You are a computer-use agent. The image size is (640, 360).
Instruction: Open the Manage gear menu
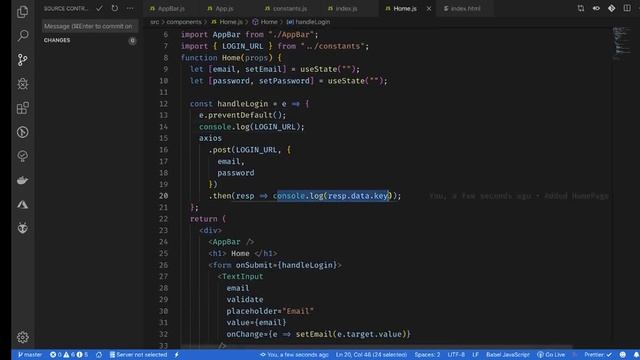pyautogui.click(x=22, y=337)
